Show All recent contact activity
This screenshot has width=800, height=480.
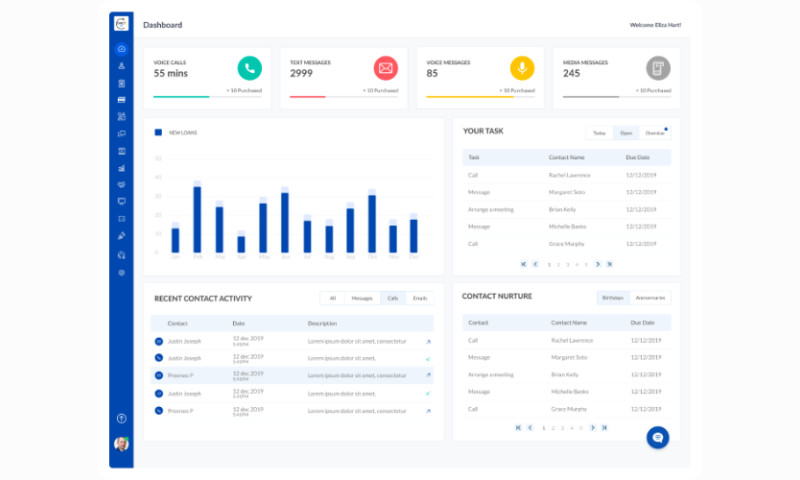pyautogui.click(x=333, y=298)
